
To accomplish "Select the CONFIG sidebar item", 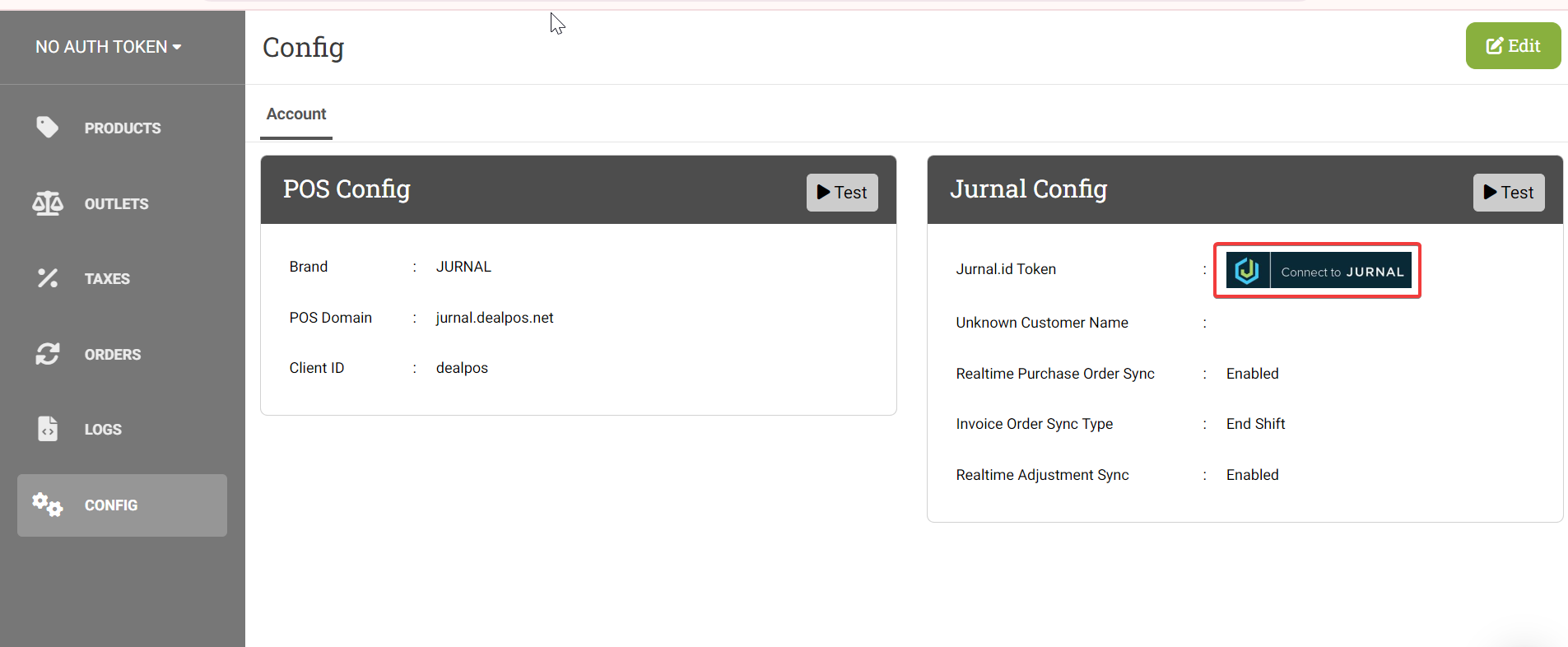I will pyautogui.click(x=122, y=505).
